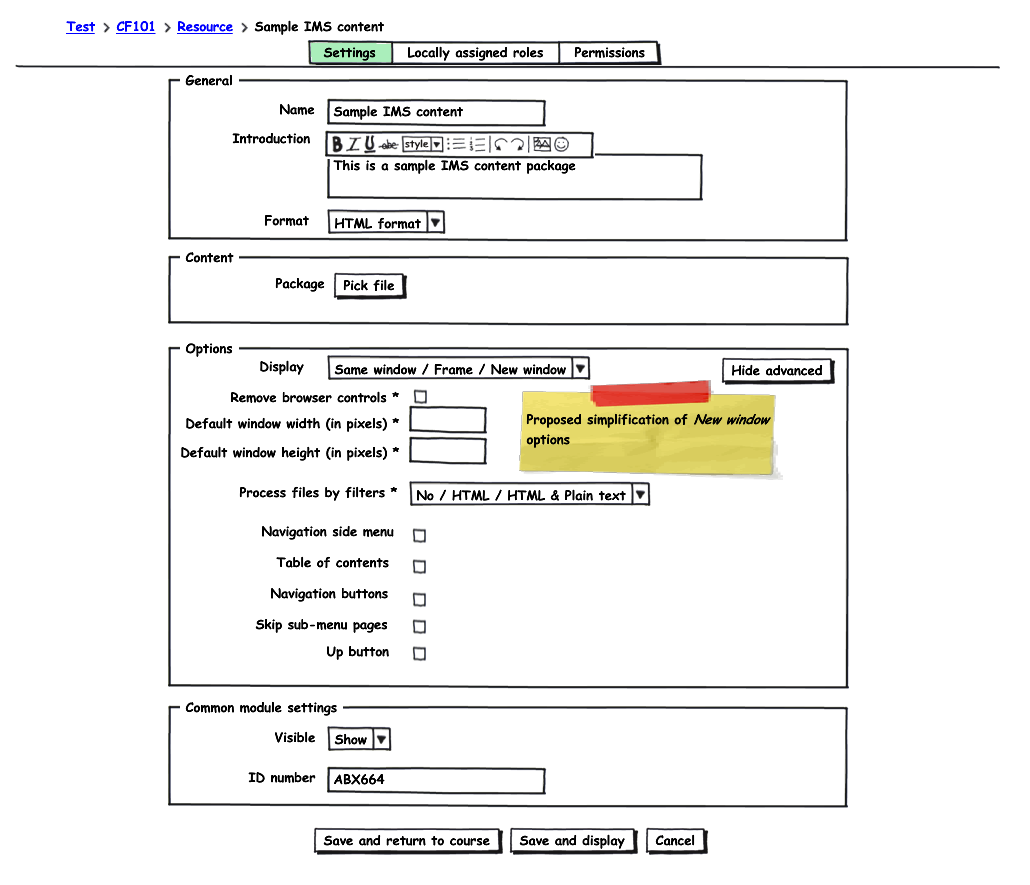Click into the Introduction text area

click(514, 177)
